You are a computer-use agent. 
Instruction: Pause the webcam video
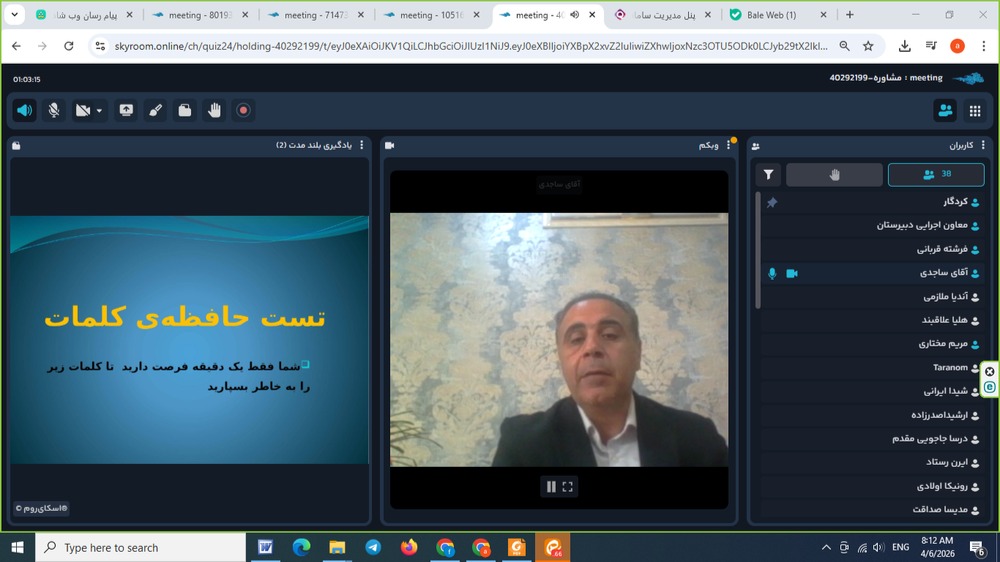click(x=551, y=487)
